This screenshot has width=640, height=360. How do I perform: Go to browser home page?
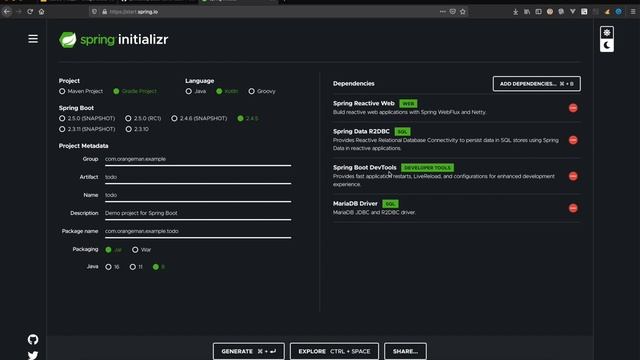point(41,11)
